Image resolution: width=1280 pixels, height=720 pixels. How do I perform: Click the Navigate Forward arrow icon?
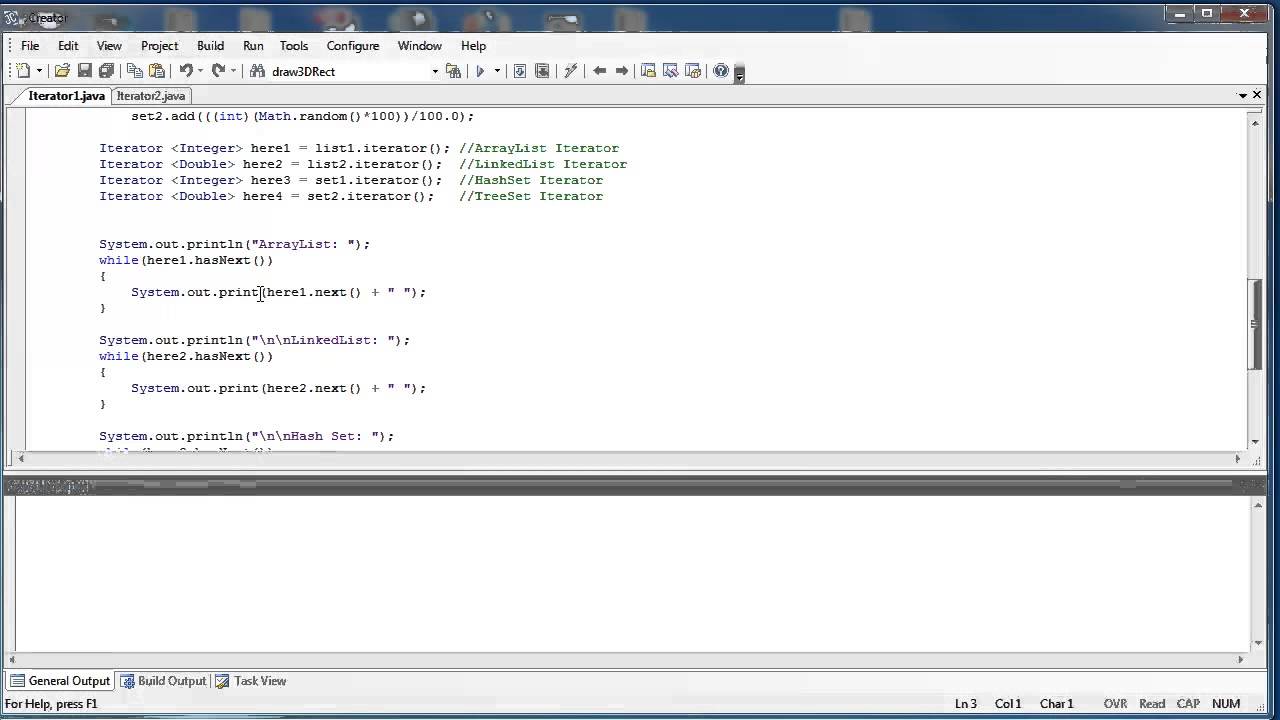(622, 71)
